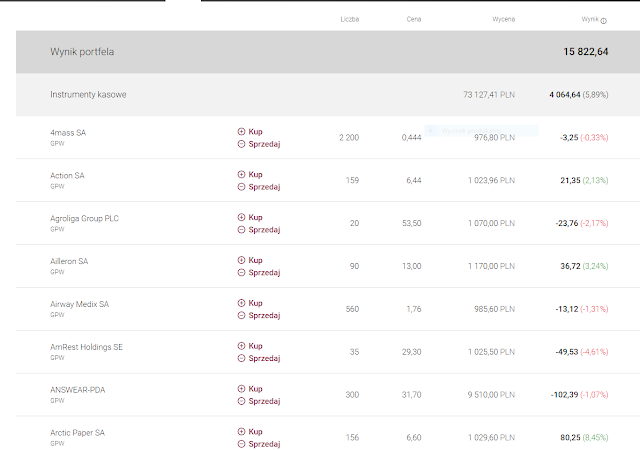640x450 pixels.
Task: Click minus icon in Airway Medix SA row
Action: [x=241, y=315]
